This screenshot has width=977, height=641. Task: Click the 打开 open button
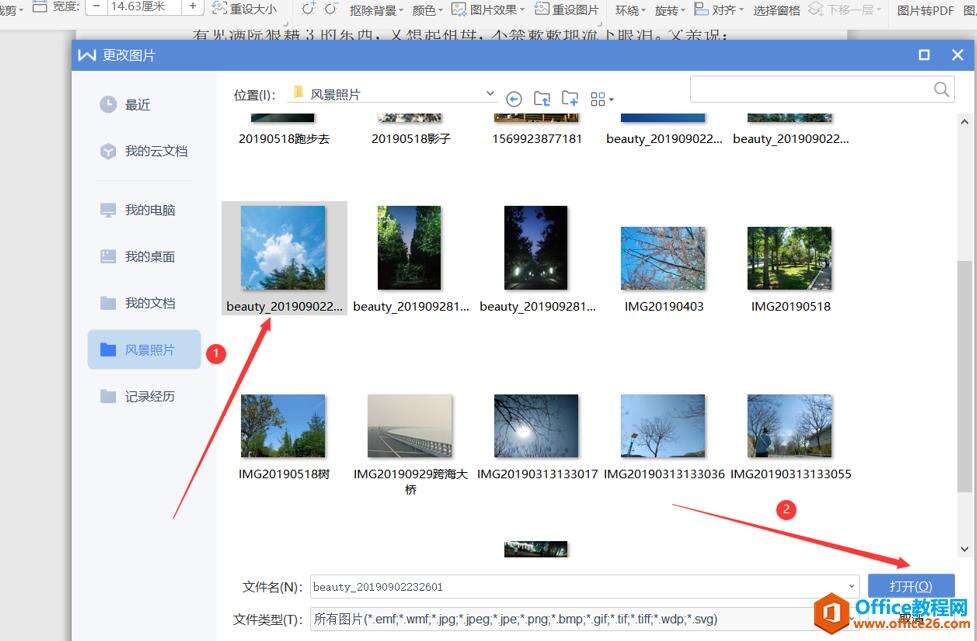pos(911,586)
